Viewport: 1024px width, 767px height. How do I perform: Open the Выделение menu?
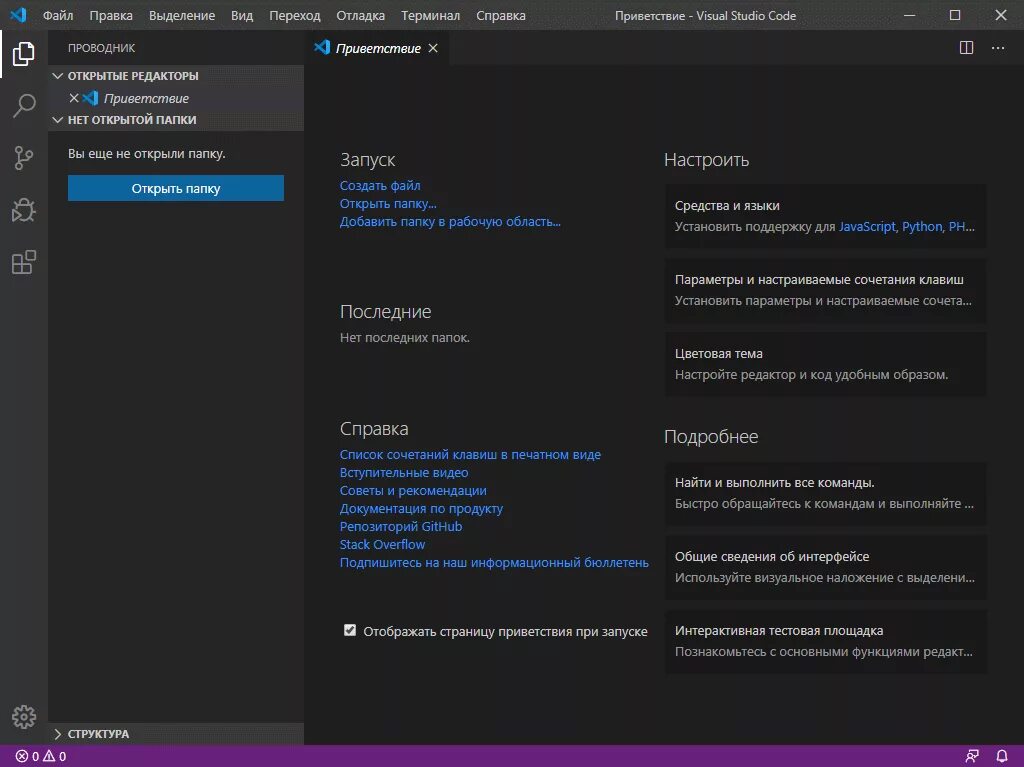182,15
